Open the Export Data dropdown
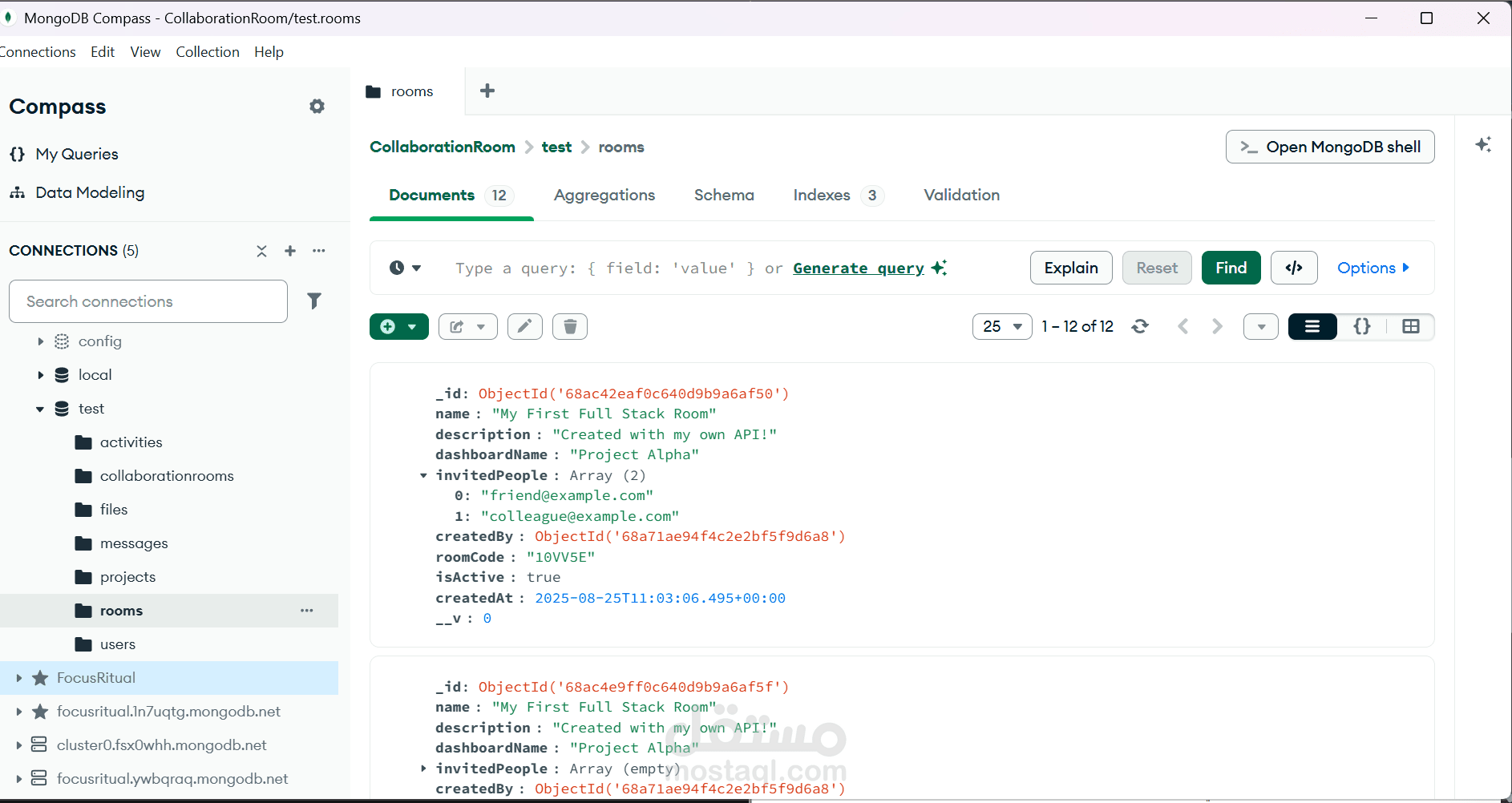 468,326
